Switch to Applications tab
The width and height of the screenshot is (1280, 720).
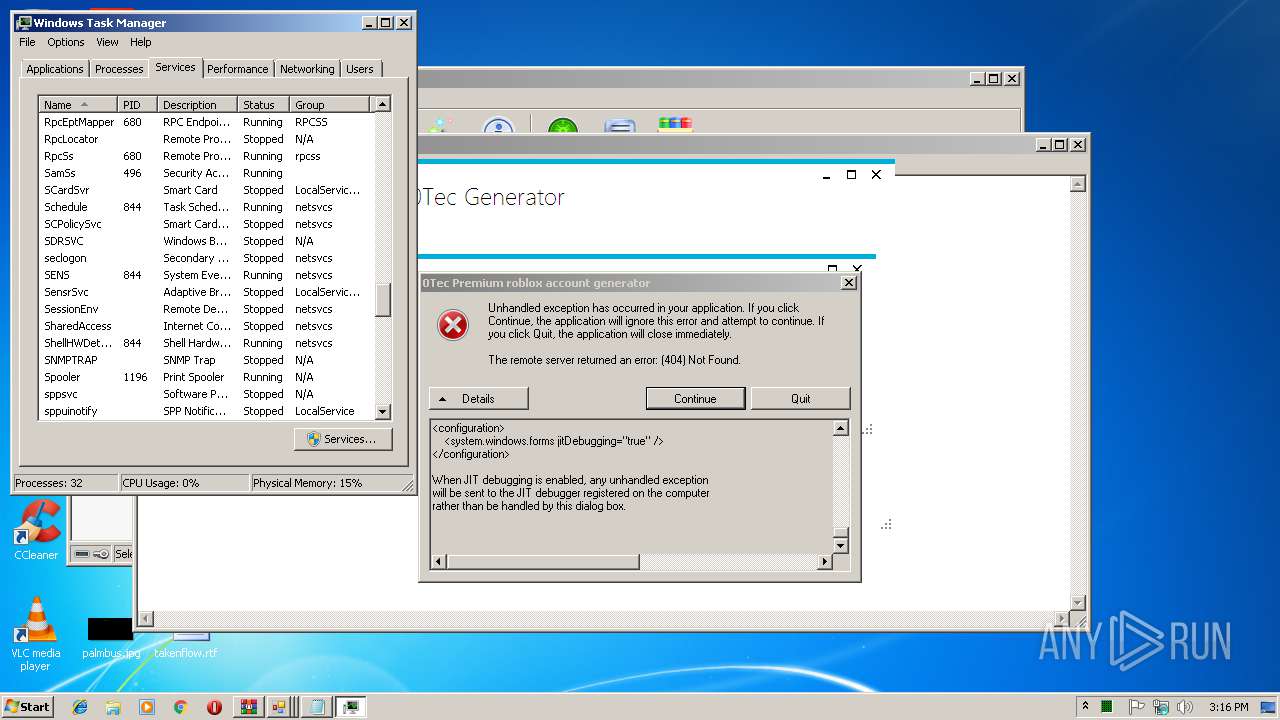pyautogui.click(x=55, y=69)
